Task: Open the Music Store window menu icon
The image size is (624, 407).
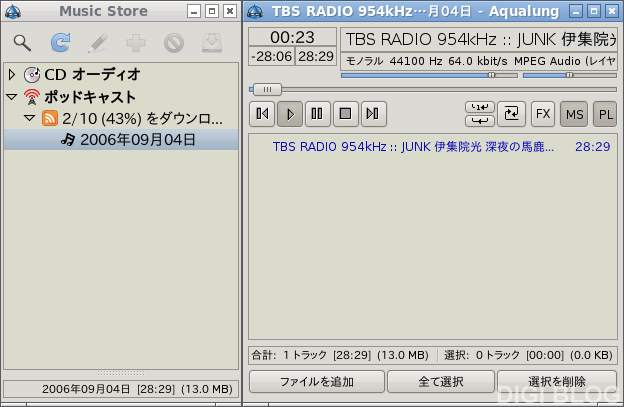Action: (13, 11)
